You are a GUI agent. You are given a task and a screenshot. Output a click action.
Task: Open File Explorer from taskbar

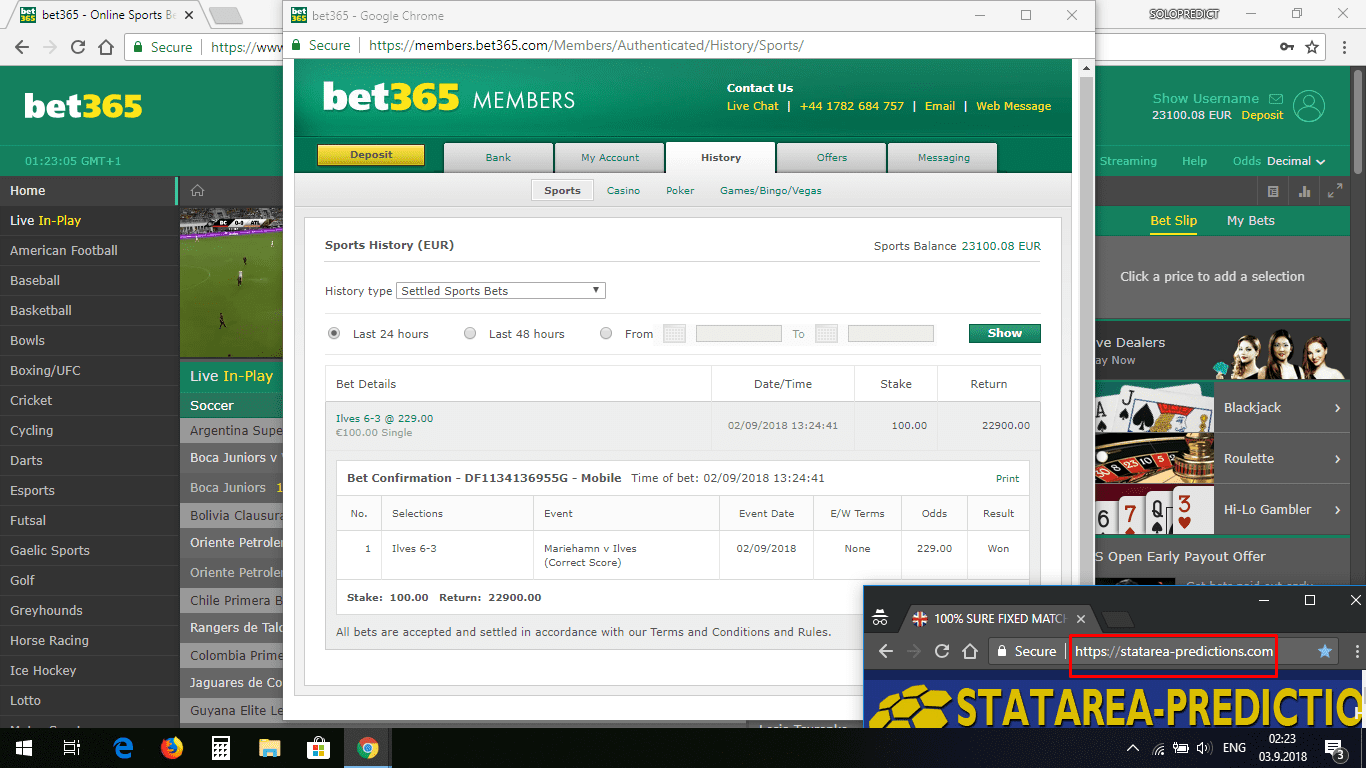coord(270,748)
